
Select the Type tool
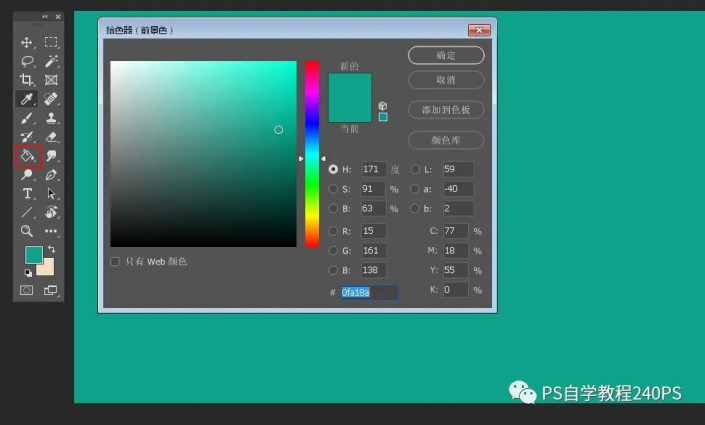click(x=27, y=193)
